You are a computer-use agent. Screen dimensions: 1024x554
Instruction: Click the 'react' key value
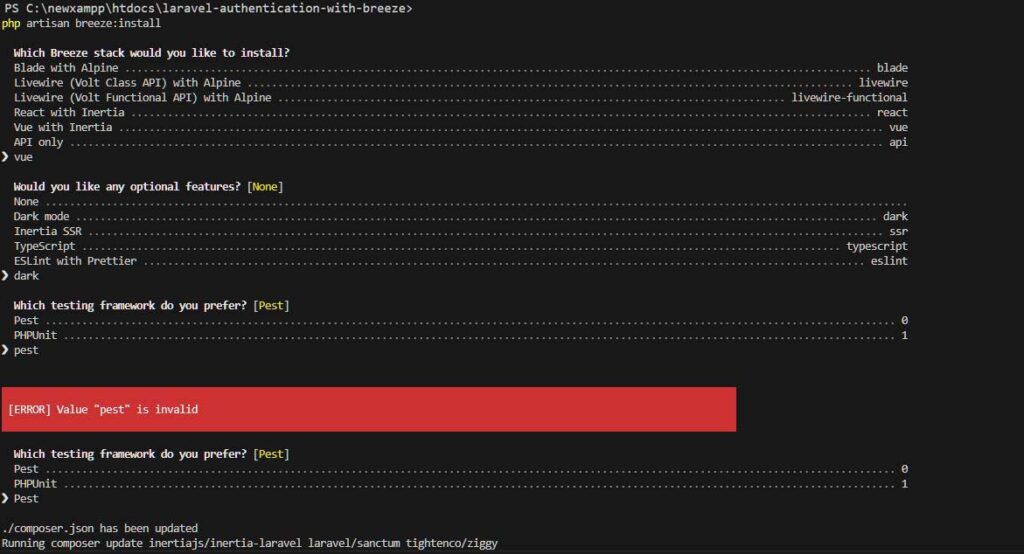(x=892, y=112)
